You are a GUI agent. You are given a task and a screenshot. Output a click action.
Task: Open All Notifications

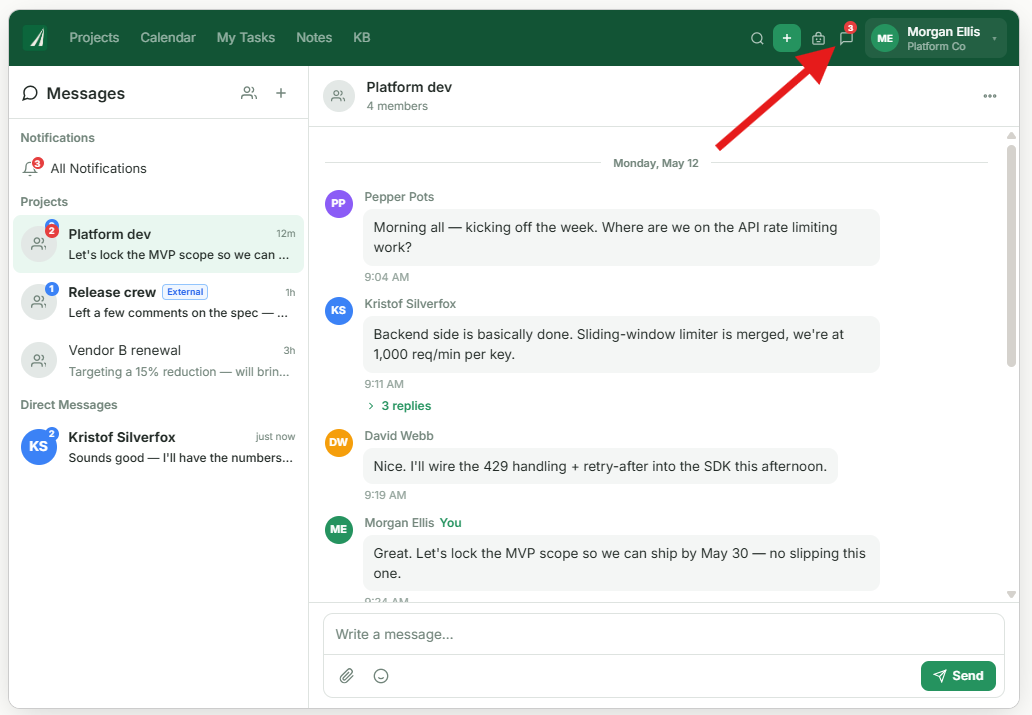click(x=158, y=169)
